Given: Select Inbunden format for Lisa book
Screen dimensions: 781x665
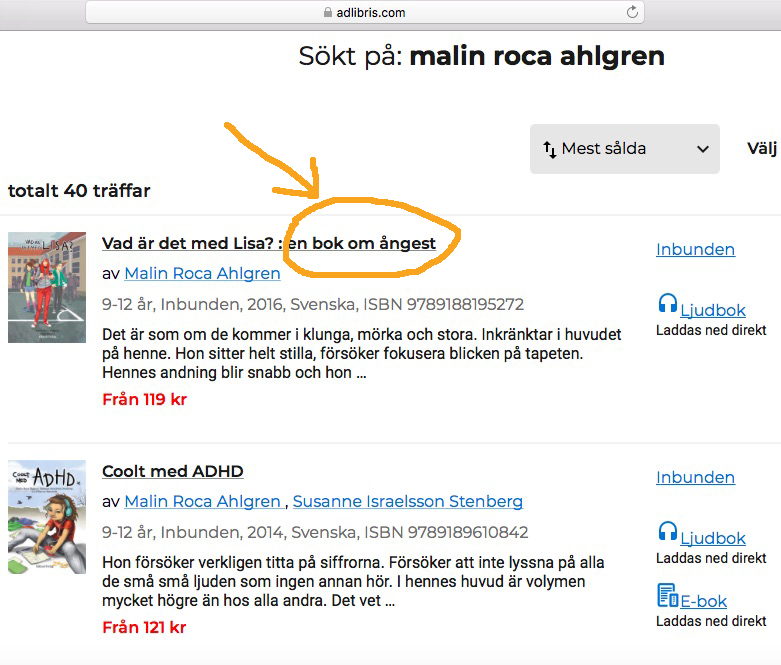Looking at the screenshot, I should coord(695,249).
